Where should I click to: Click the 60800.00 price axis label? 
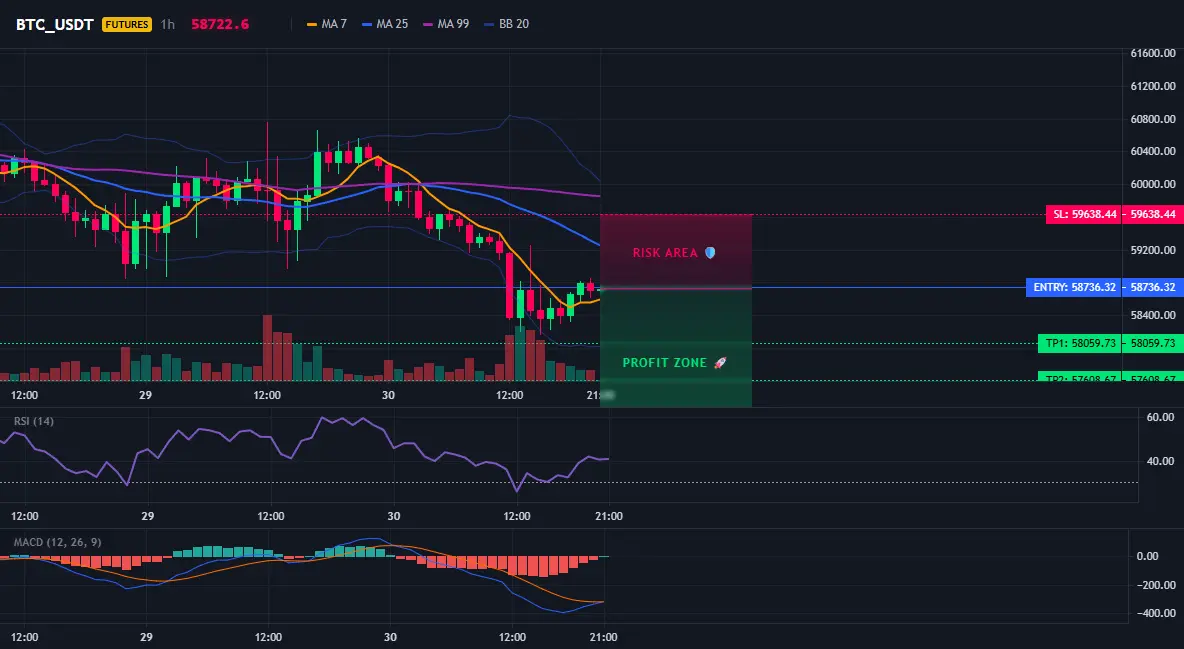[x=1153, y=119]
